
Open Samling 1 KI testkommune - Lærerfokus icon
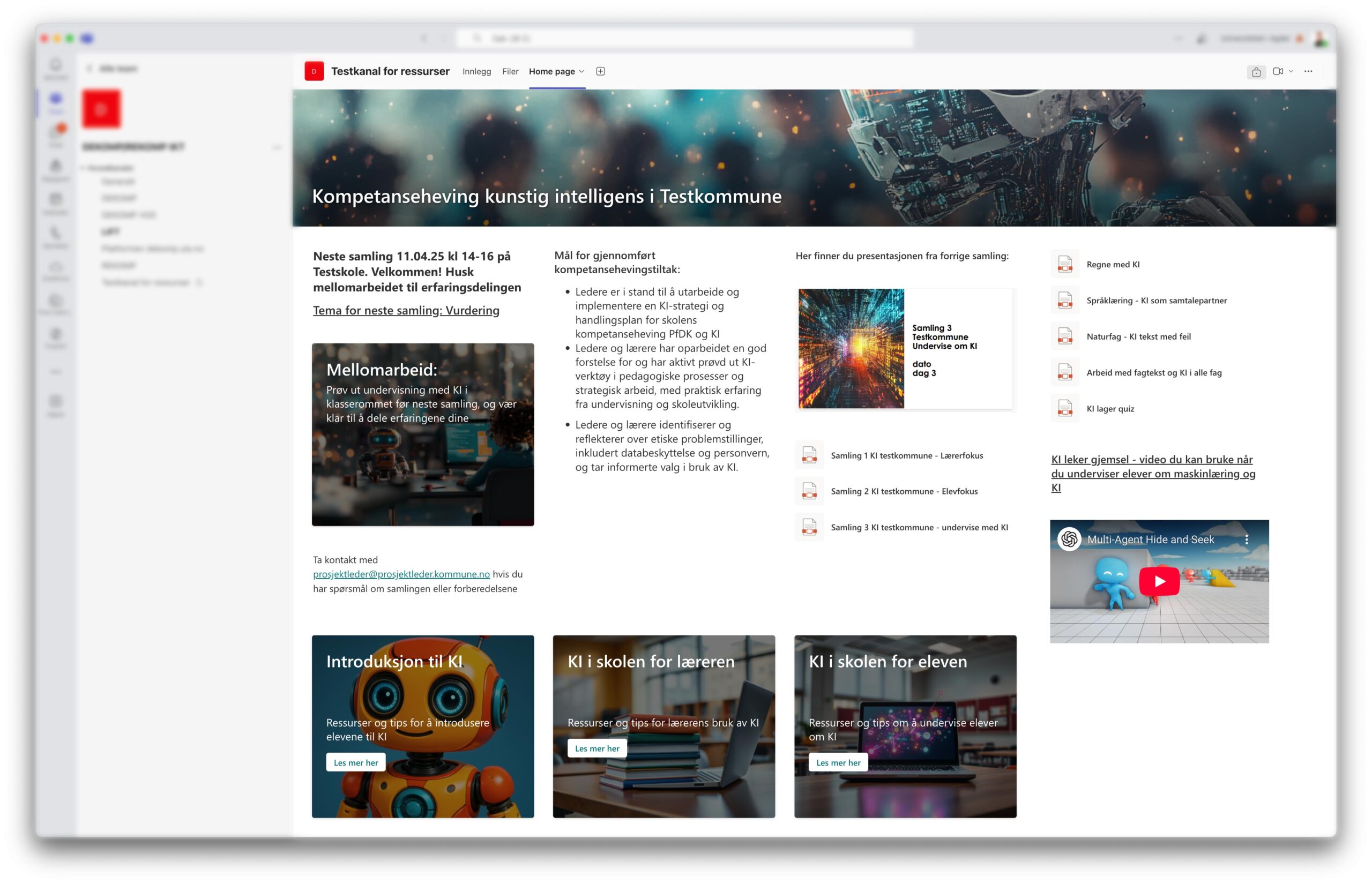click(809, 455)
